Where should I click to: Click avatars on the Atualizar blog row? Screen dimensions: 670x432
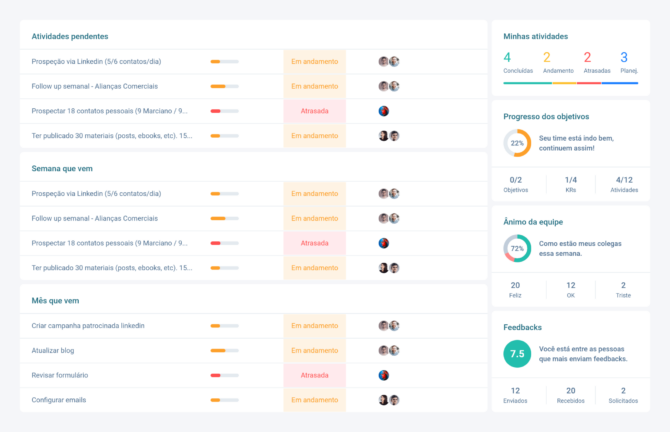coord(389,350)
